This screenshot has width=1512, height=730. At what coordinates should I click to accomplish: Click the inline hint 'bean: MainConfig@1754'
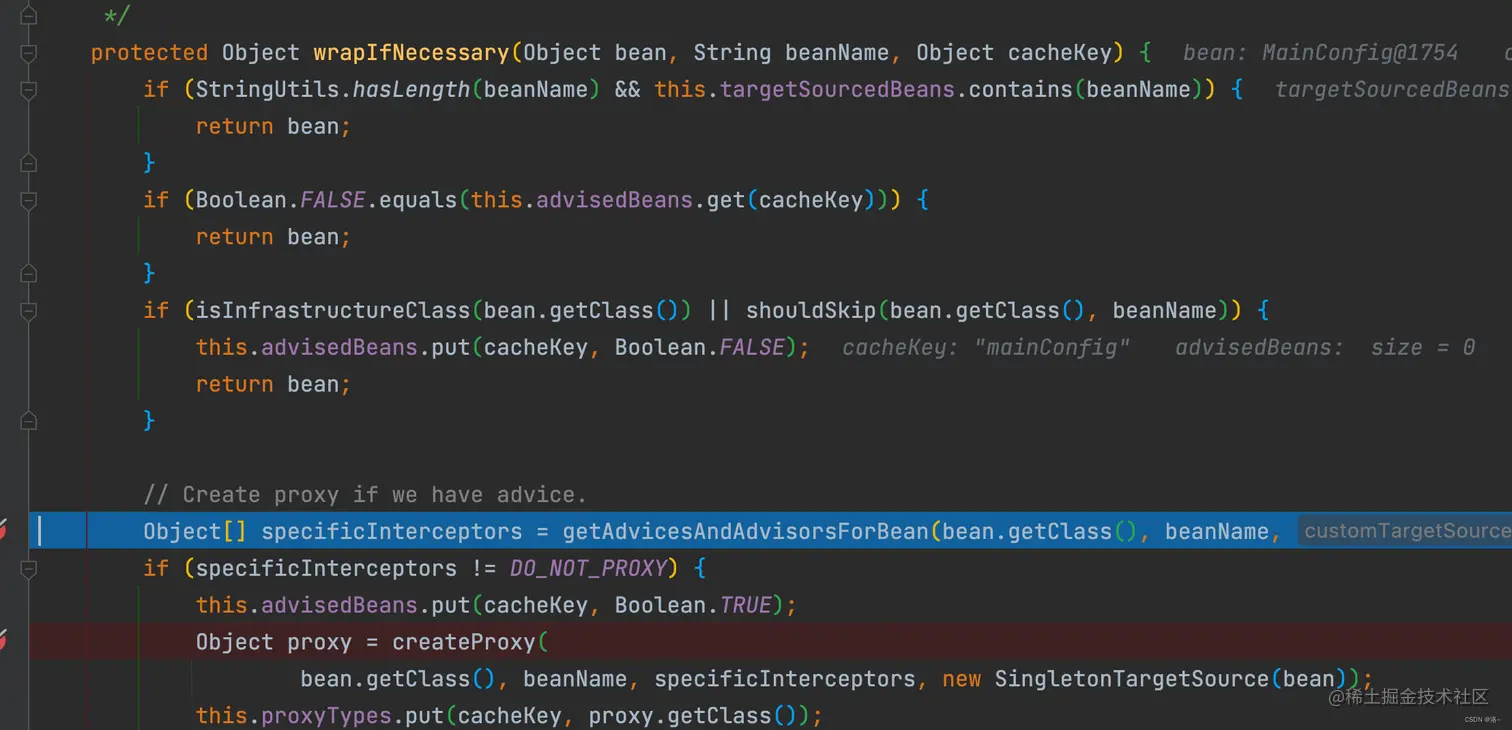tap(1320, 53)
